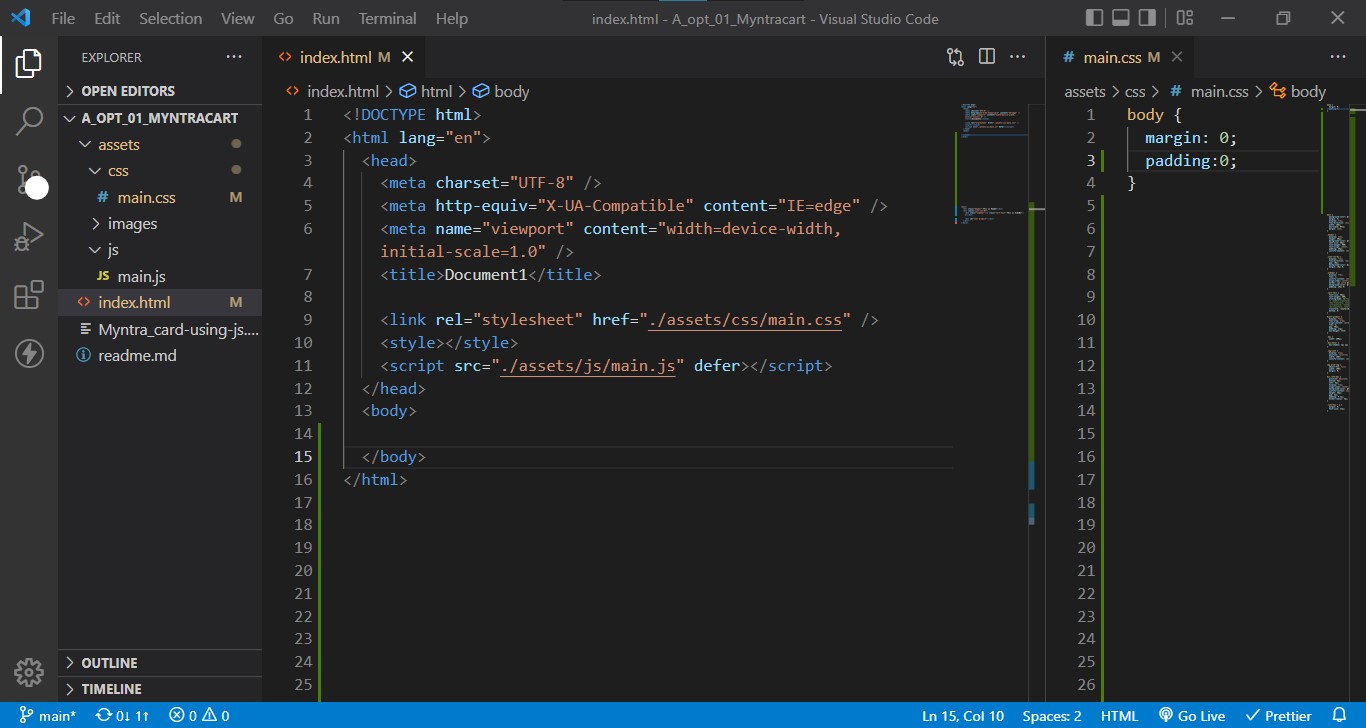Select index.html in the file tree
Viewport: 1366px width, 728px height.
click(x=160, y=302)
